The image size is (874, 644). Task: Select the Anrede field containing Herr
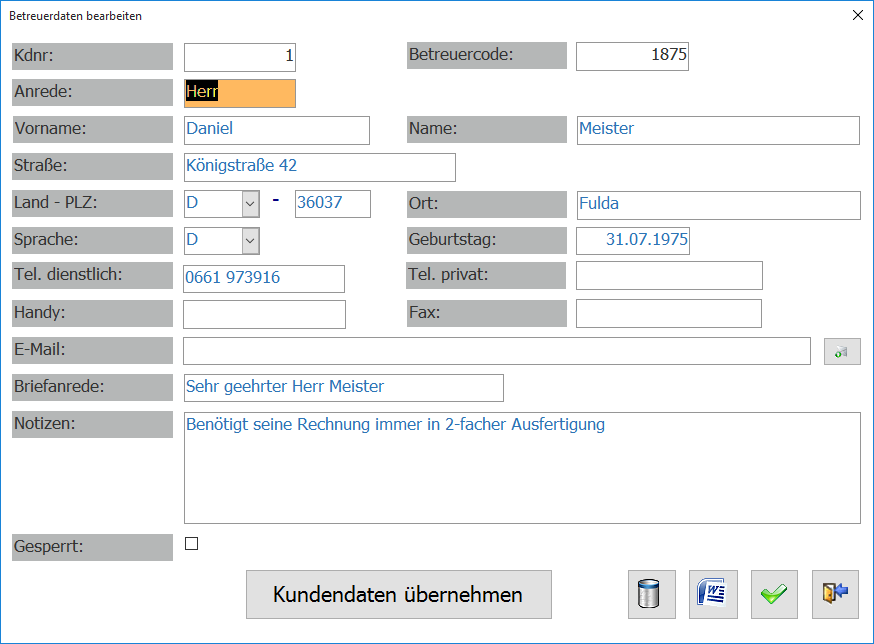(240, 93)
